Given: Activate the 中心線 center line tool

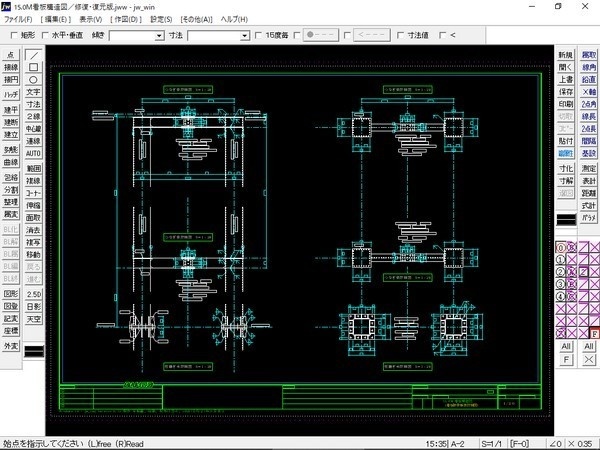Looking at the screenshot, I should click(34, 129).
